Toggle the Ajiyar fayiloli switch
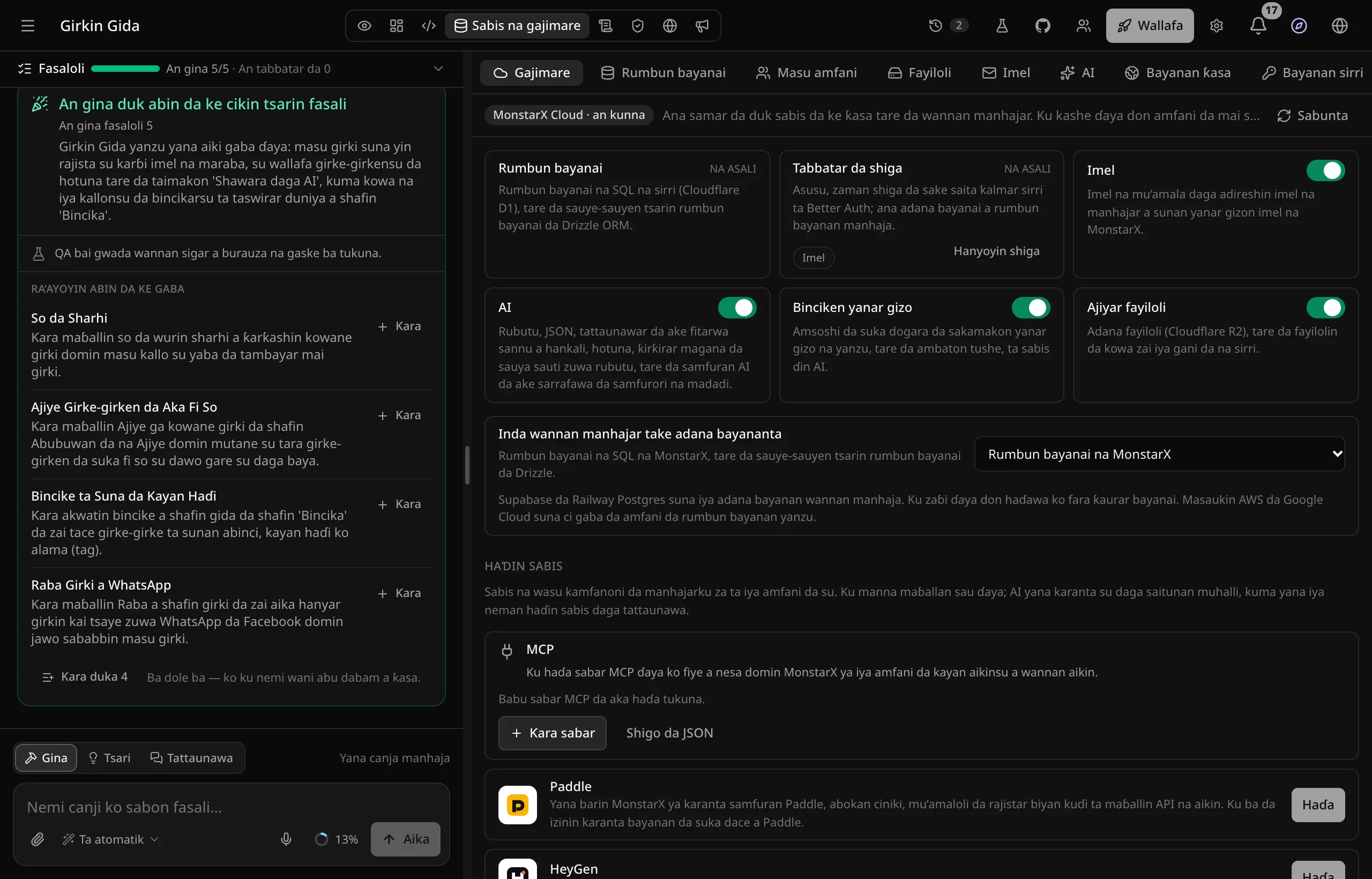This screenshot has height=879, width=1372. coord(1325,308)
